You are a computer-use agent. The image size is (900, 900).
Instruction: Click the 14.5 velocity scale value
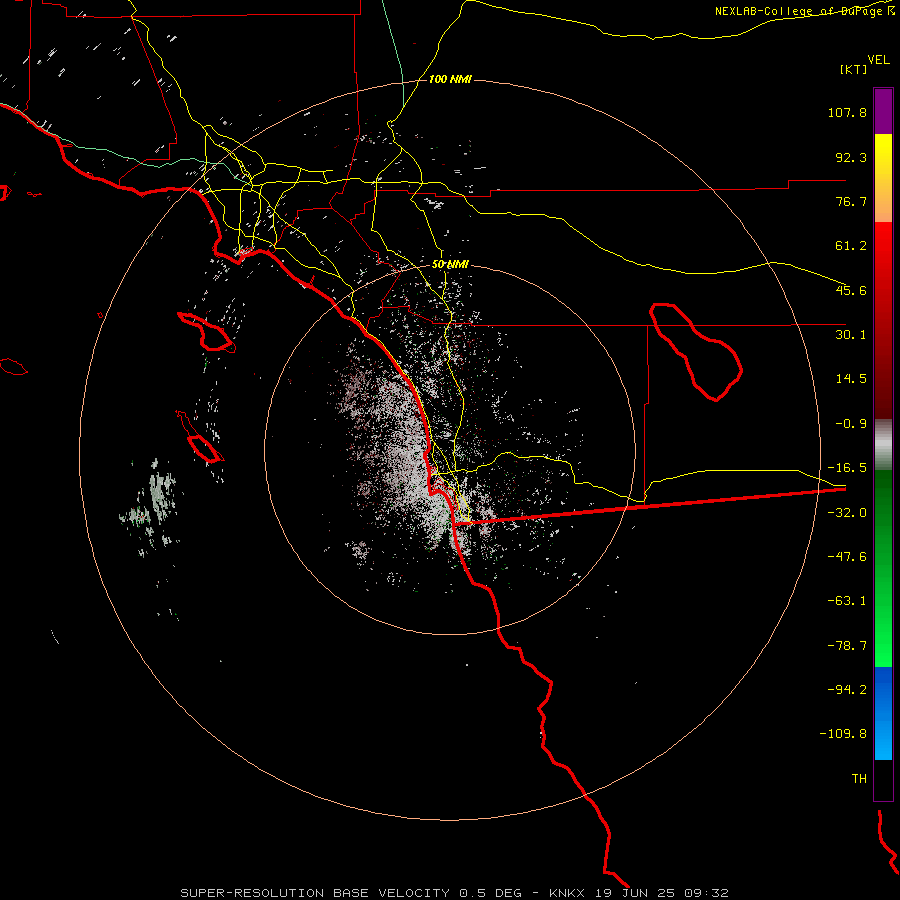point(851,379)
